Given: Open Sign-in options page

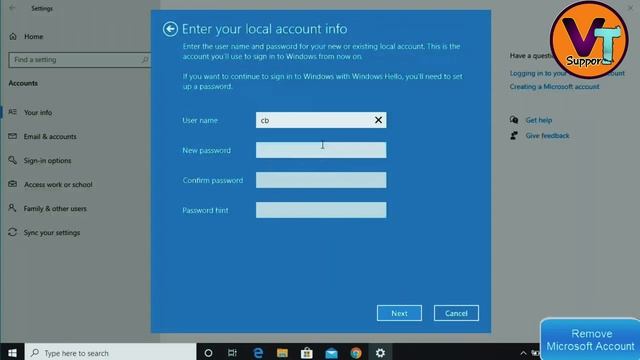Looking at the screenshot, I should 47,160.
